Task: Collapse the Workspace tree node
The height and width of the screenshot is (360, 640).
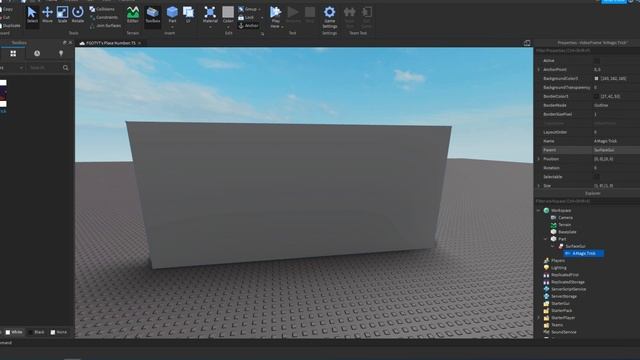Action: point(538,211)
